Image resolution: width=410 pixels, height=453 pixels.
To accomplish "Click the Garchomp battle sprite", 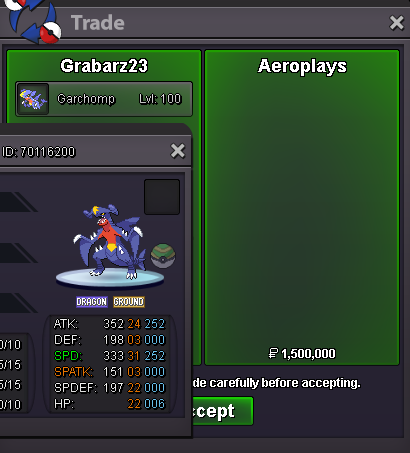I will point(110,242).
